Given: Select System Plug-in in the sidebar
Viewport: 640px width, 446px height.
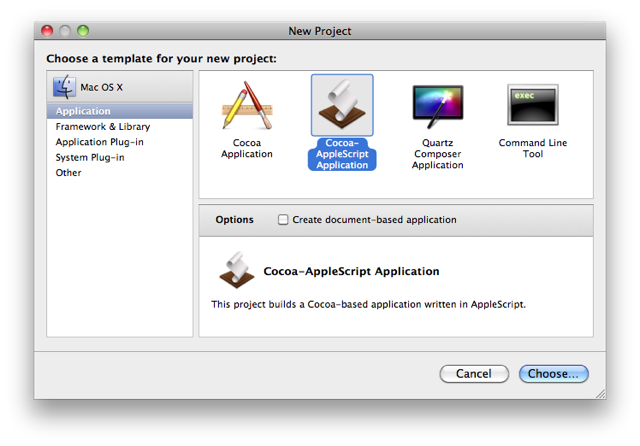Looking at the screenshot, I should (92, 157).
